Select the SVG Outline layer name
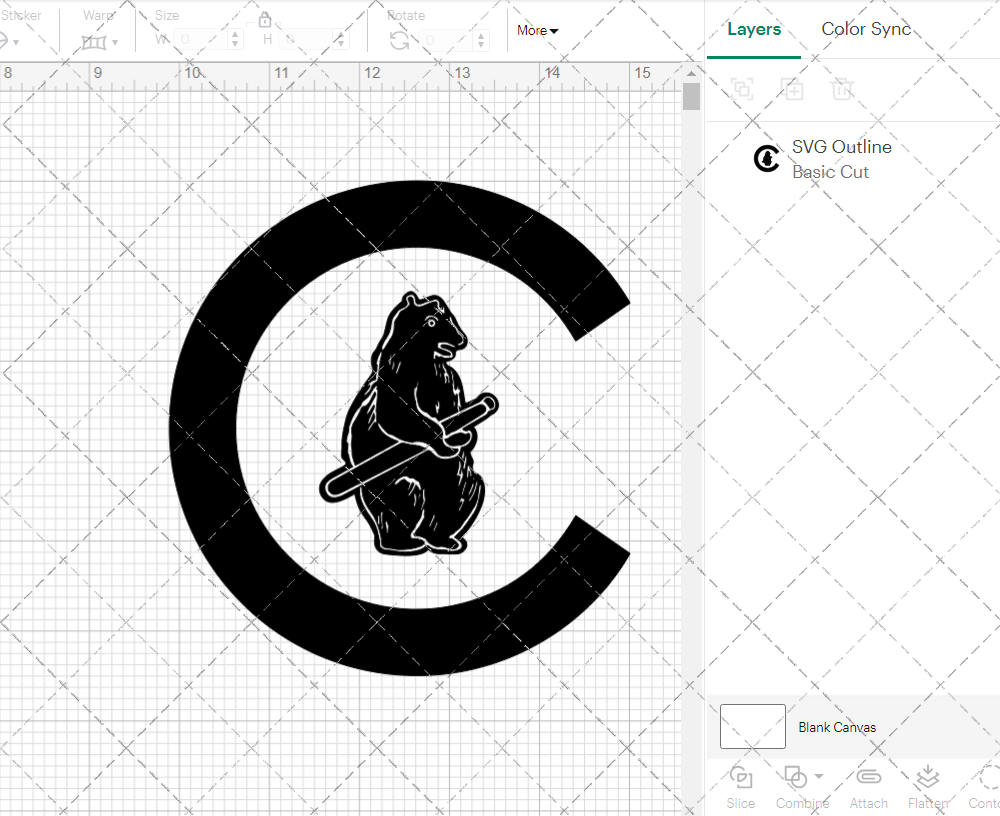 click(x=842, y=147)
